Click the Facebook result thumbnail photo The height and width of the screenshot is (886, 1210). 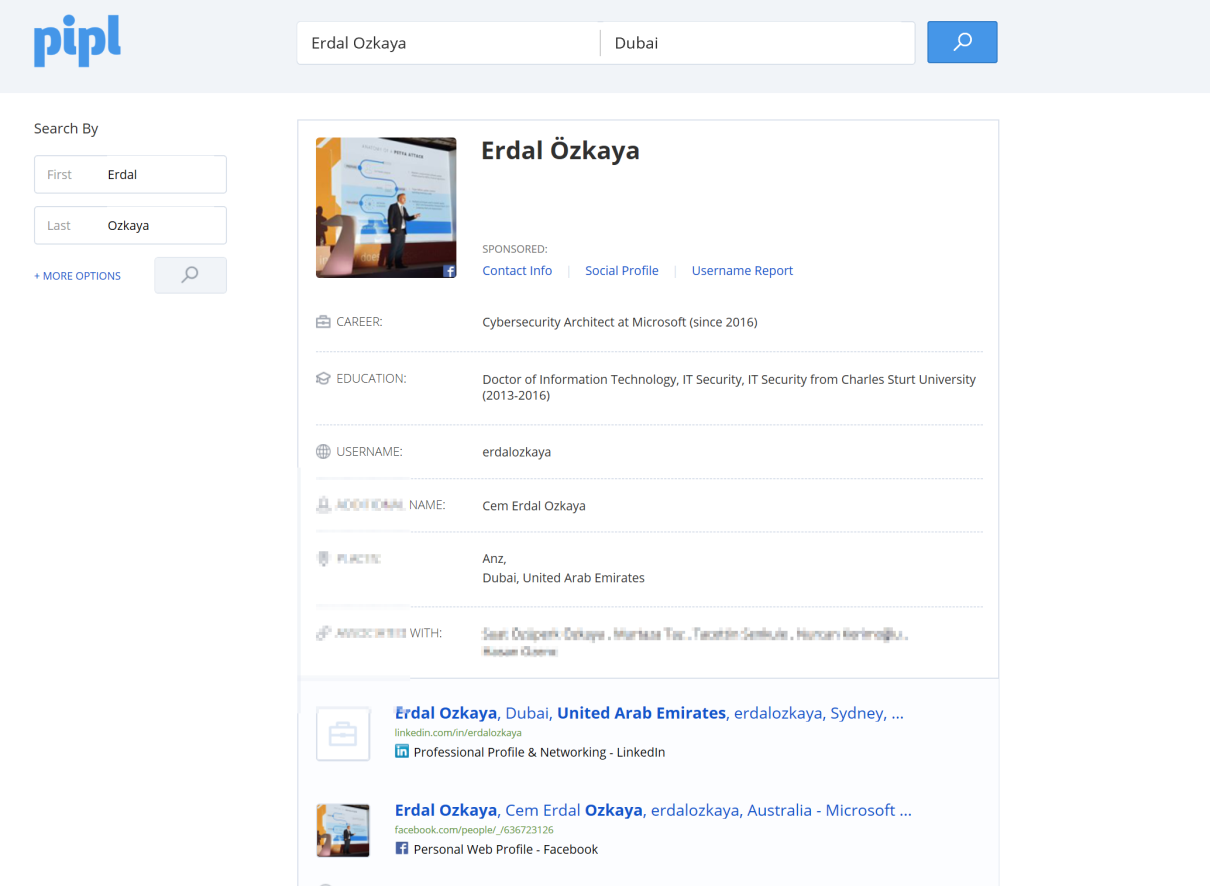(x=343, y=830)
